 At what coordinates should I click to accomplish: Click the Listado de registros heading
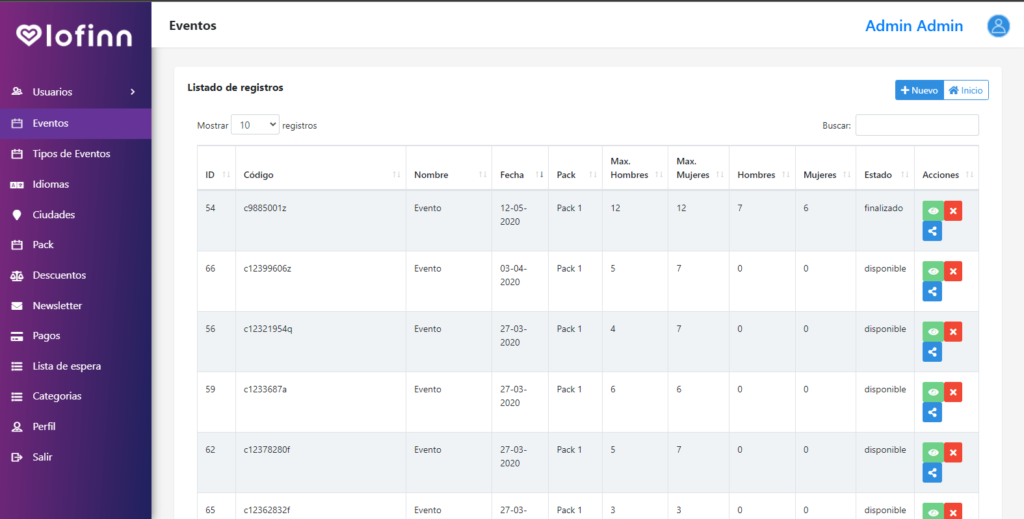point(235,87)
